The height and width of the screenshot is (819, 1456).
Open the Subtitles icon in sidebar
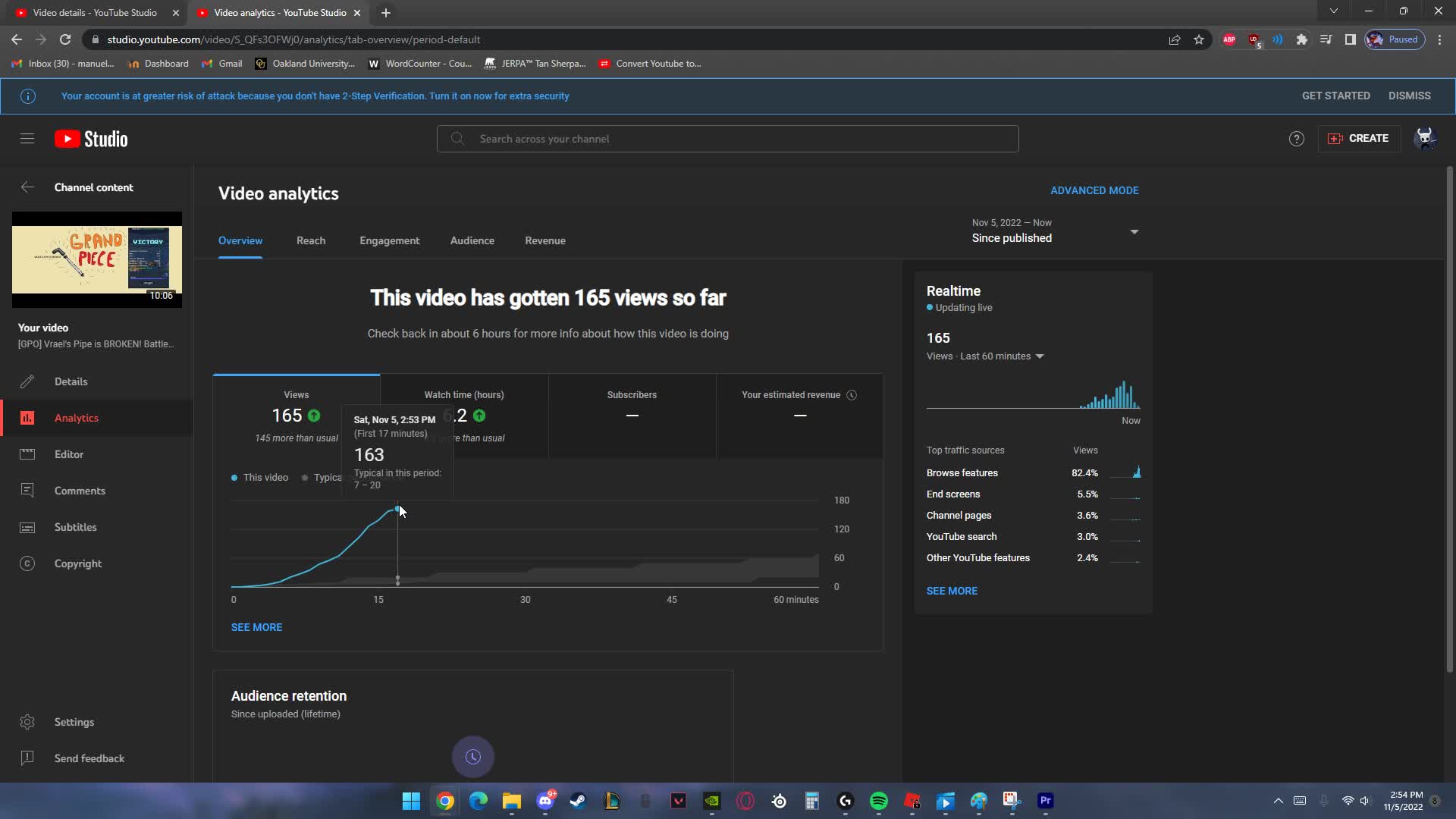[x=27, y=527]
